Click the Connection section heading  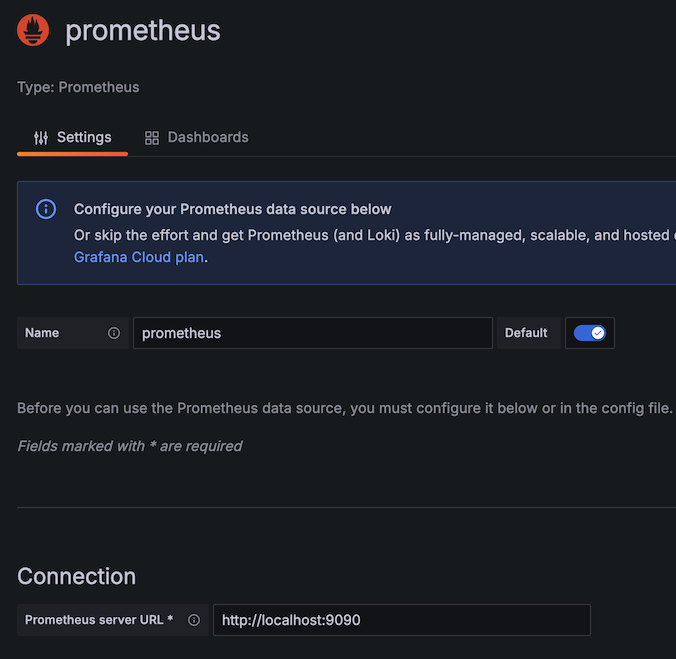(x=77, y=576)
